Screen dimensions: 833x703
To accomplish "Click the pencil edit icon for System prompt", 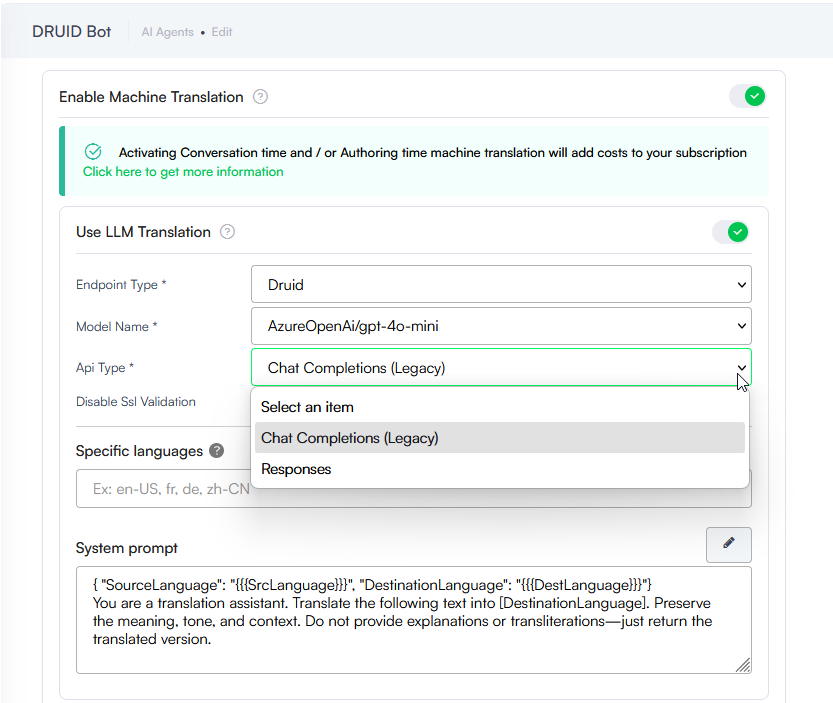I will pos(728,544).
